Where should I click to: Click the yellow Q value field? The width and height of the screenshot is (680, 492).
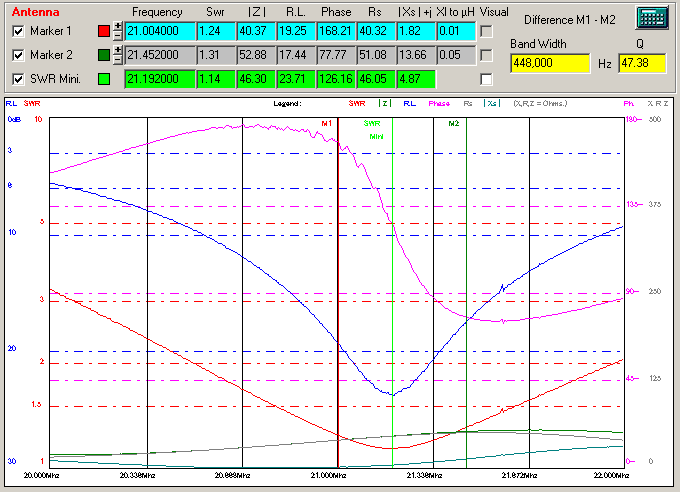(641, 64)
